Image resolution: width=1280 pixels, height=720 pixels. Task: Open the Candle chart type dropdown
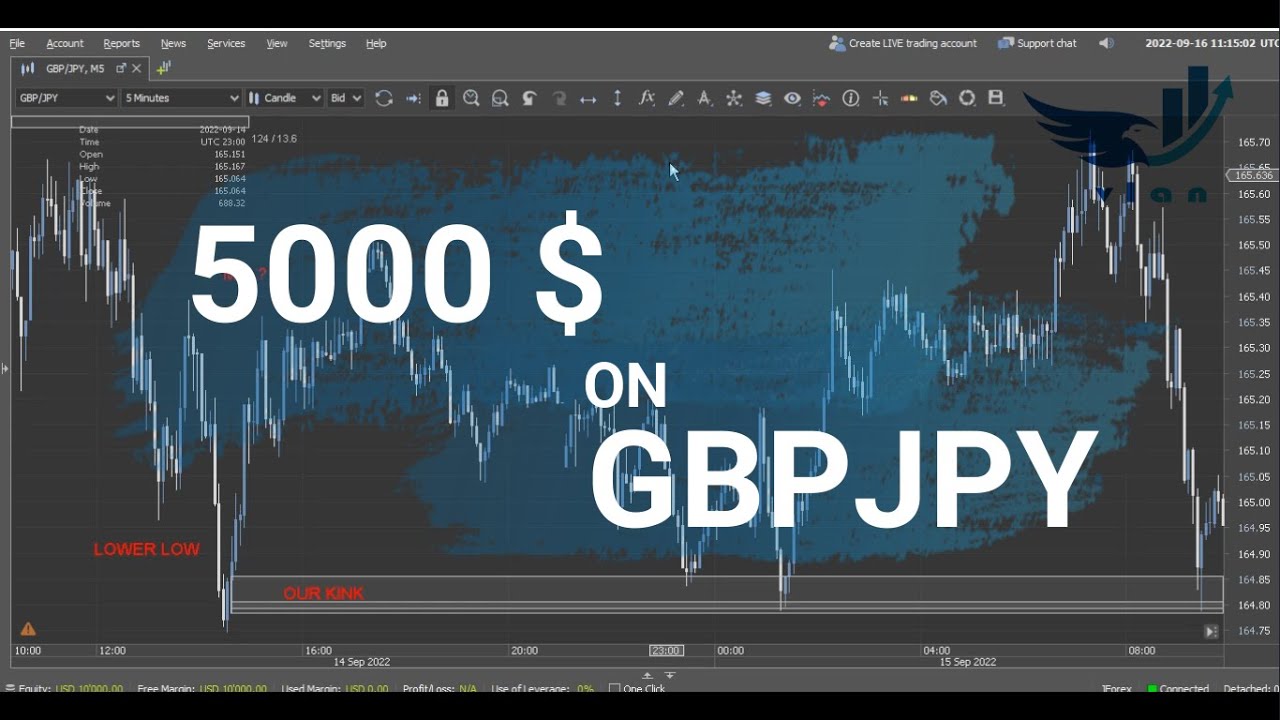point(285,98)
